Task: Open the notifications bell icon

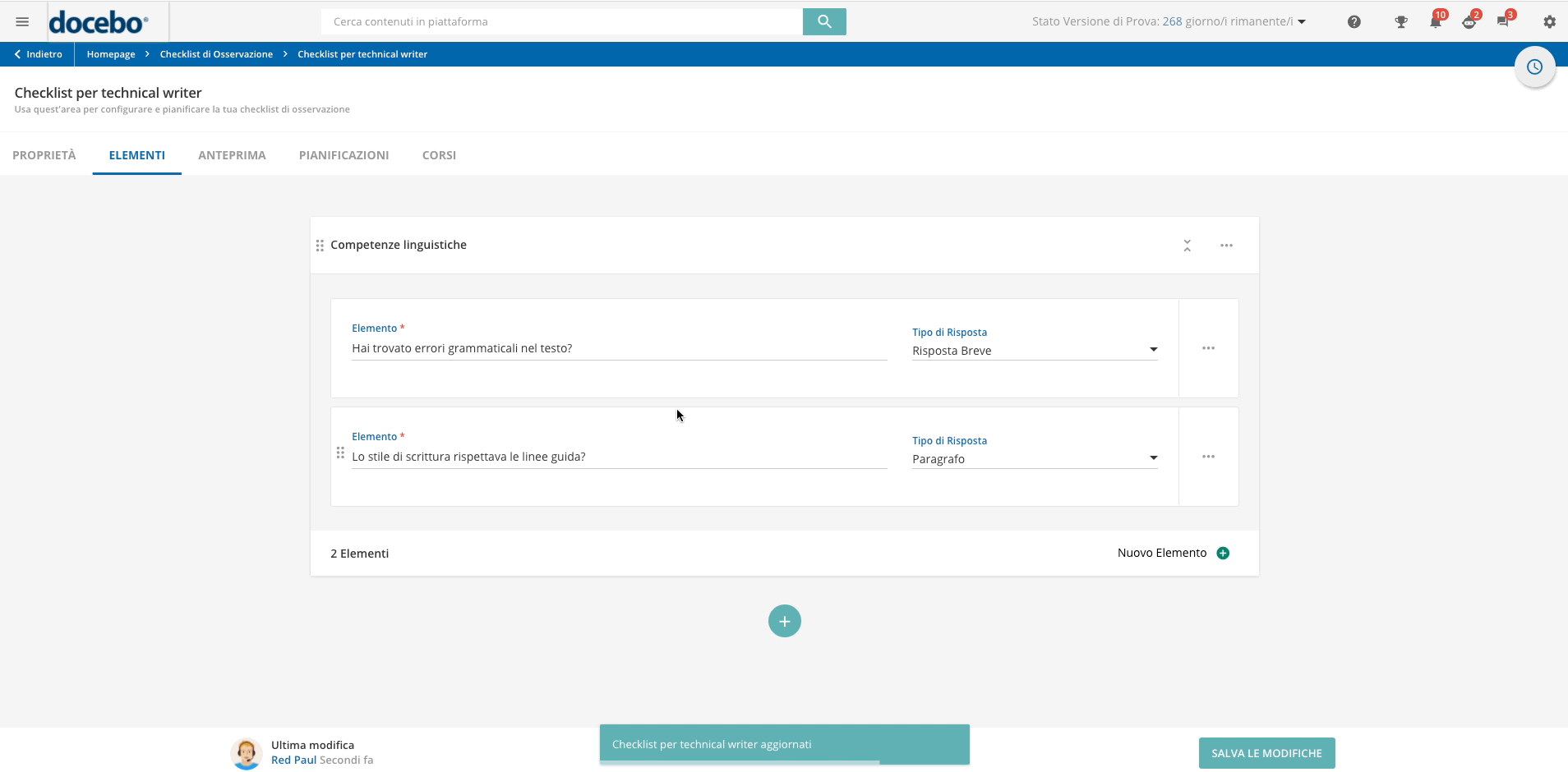Action: pyautogui.click(x=1435, y=22)
